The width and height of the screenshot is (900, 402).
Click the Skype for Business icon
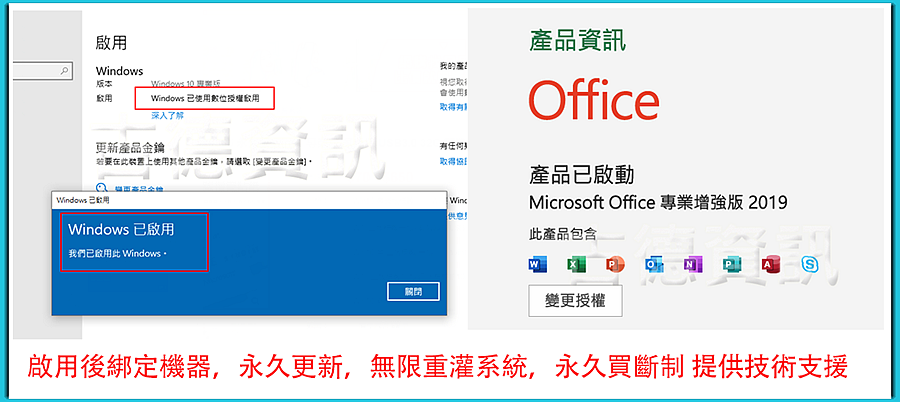[809, 265]
